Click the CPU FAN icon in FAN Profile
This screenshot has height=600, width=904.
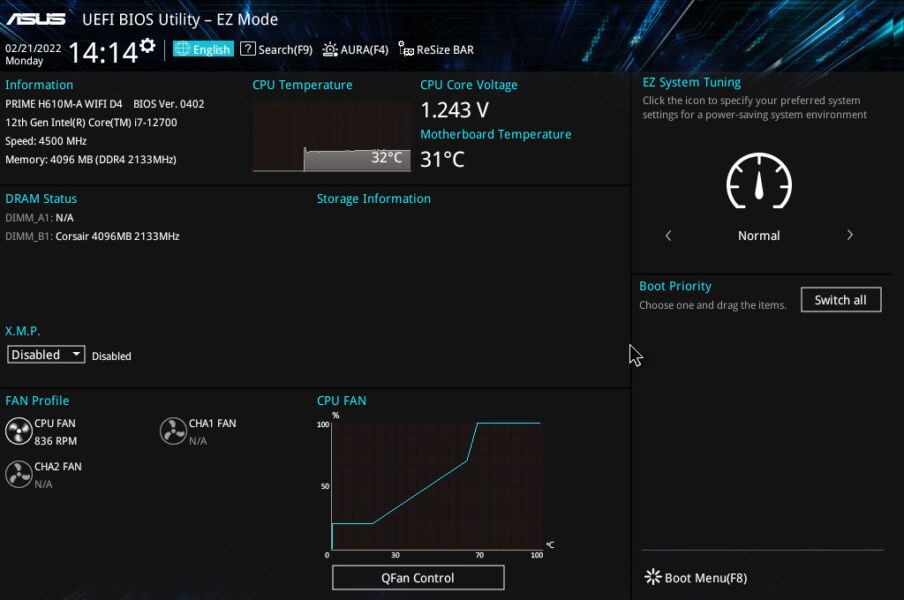pyautogui.click(x=18, y=431)
